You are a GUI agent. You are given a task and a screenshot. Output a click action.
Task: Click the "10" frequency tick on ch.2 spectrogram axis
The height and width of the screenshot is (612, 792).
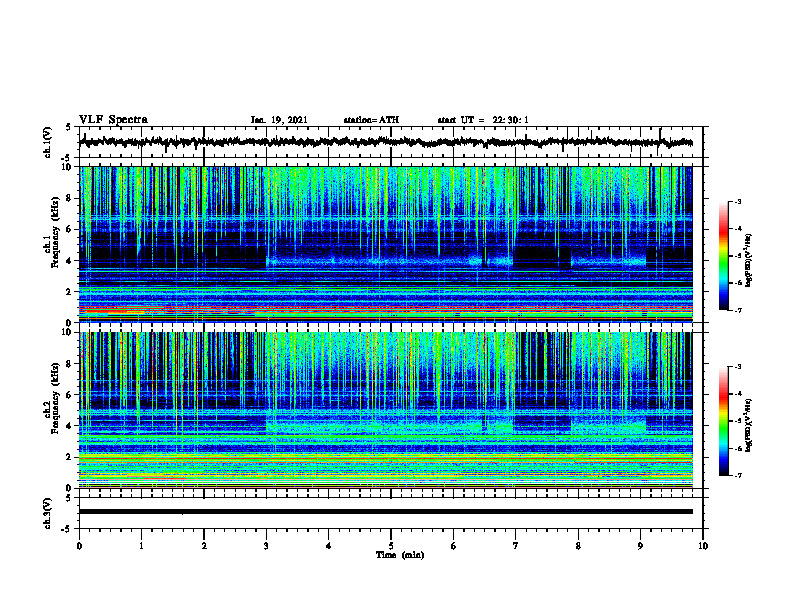click(69, 332)
